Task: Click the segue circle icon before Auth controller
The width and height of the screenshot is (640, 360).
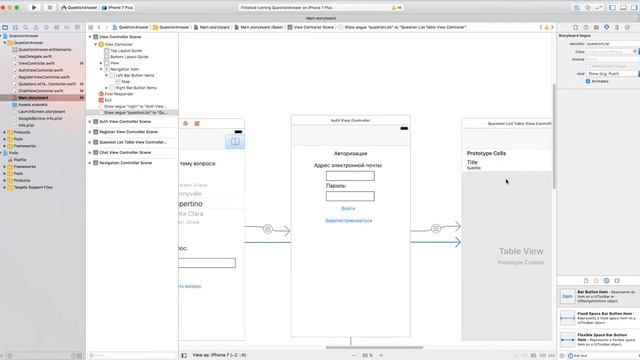Action: (x=268, y=229)
